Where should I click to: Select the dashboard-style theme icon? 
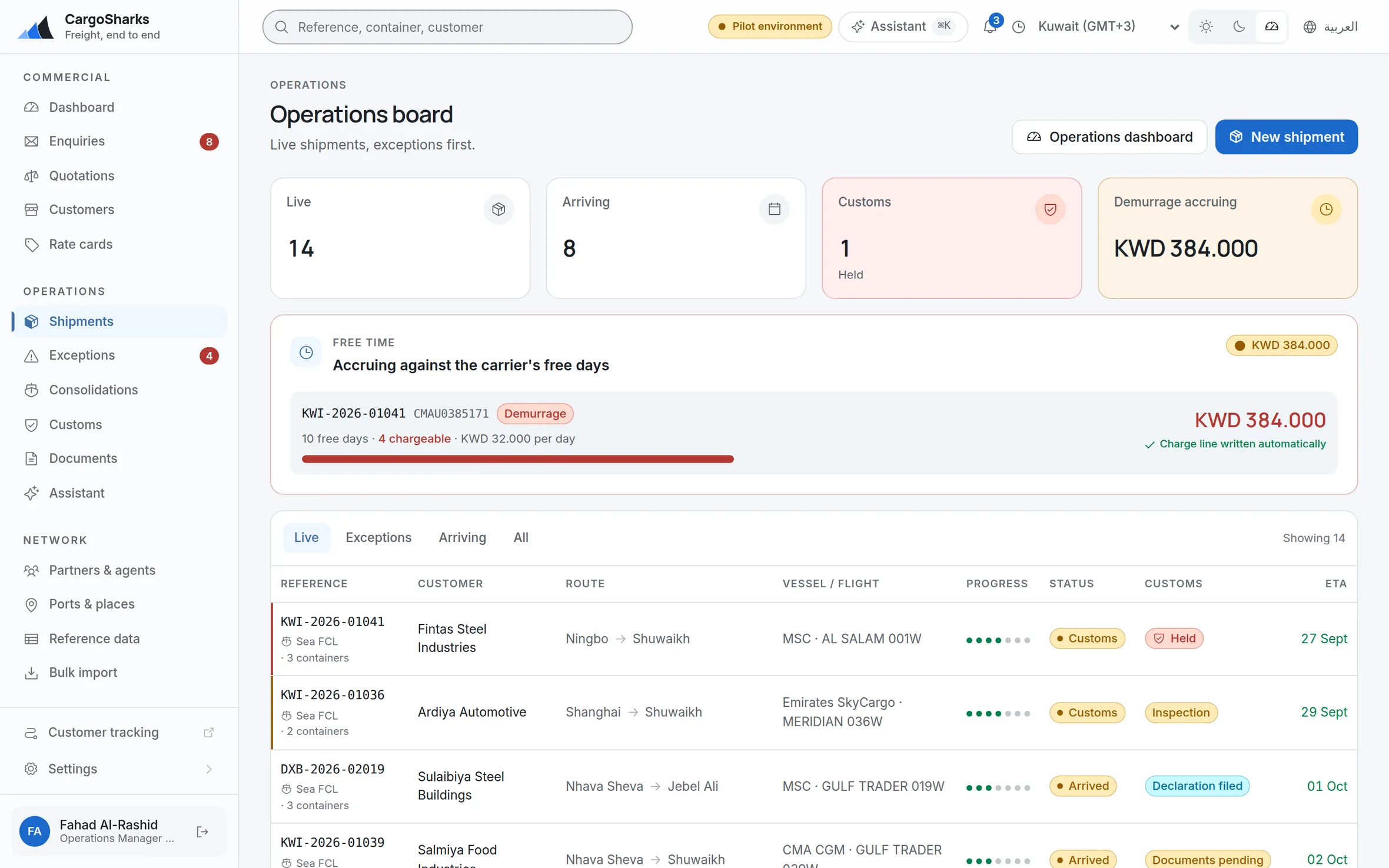pyautogui.click(x=1272, y=26)
